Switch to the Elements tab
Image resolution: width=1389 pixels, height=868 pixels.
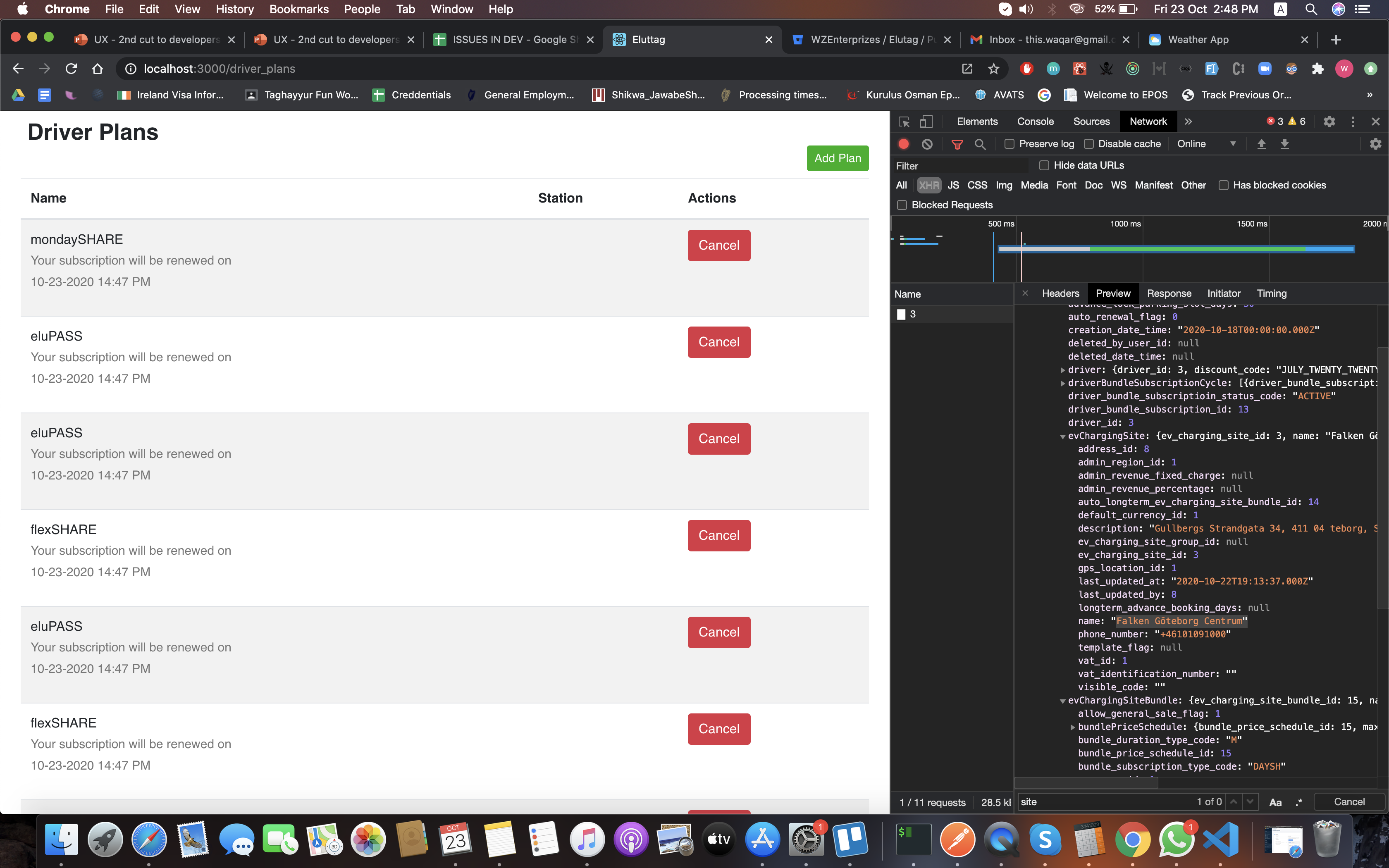tap(977, 122)
